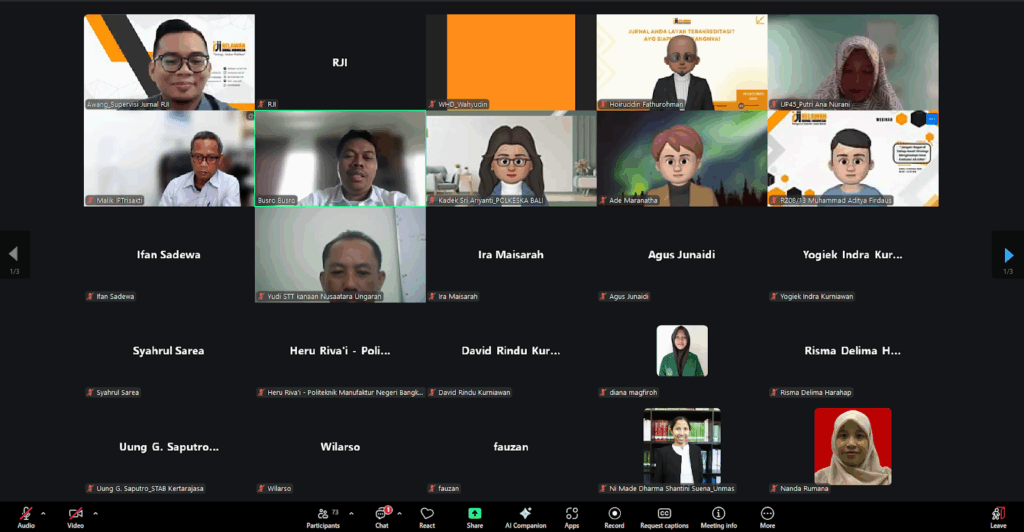
Task: Select Busro Busro's video tile
Action: click(340, 158)
